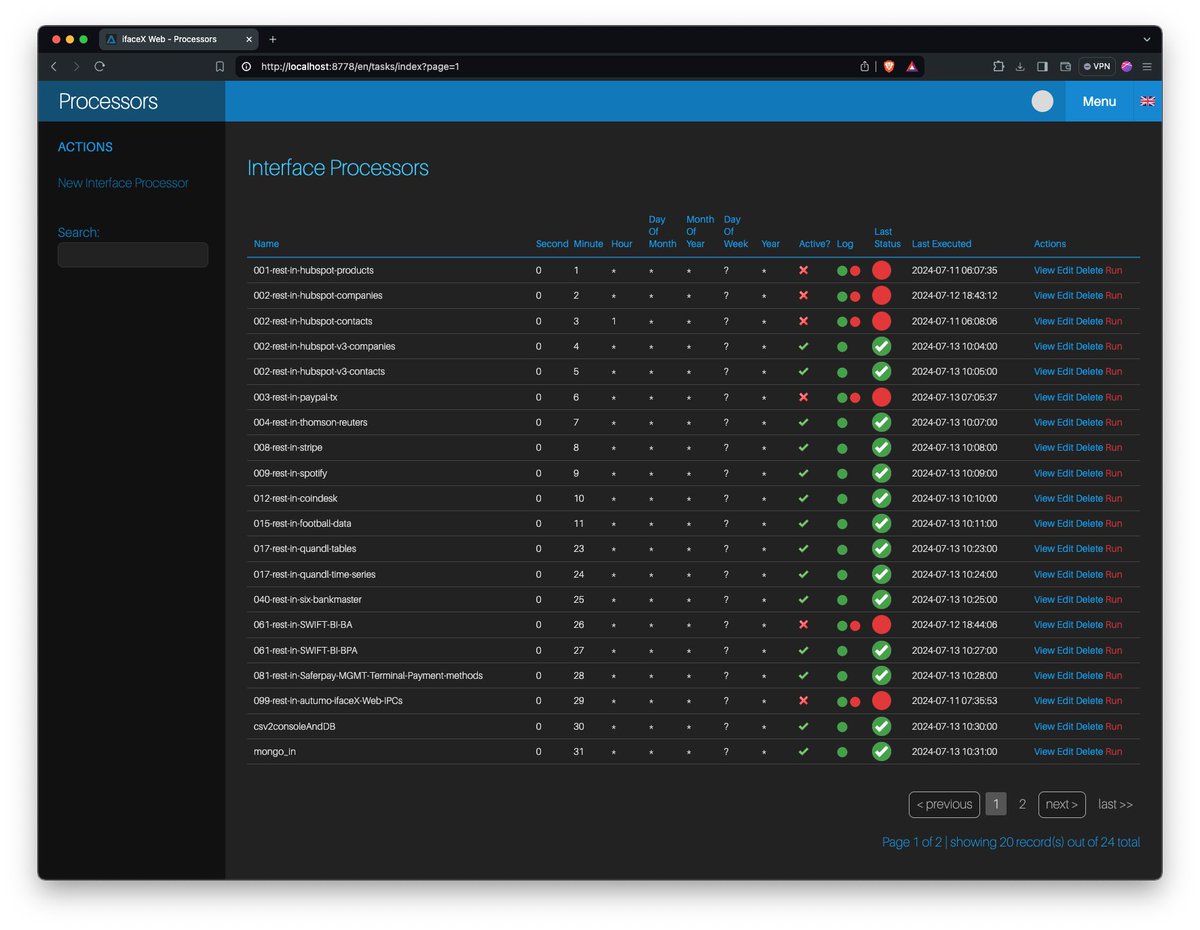This screenshot has height=930, width=1200.
Task: Toggle red X active for 099-rest-in-autumo-ifaceX-Web-IPCs
Action: (x=803, y=700)
